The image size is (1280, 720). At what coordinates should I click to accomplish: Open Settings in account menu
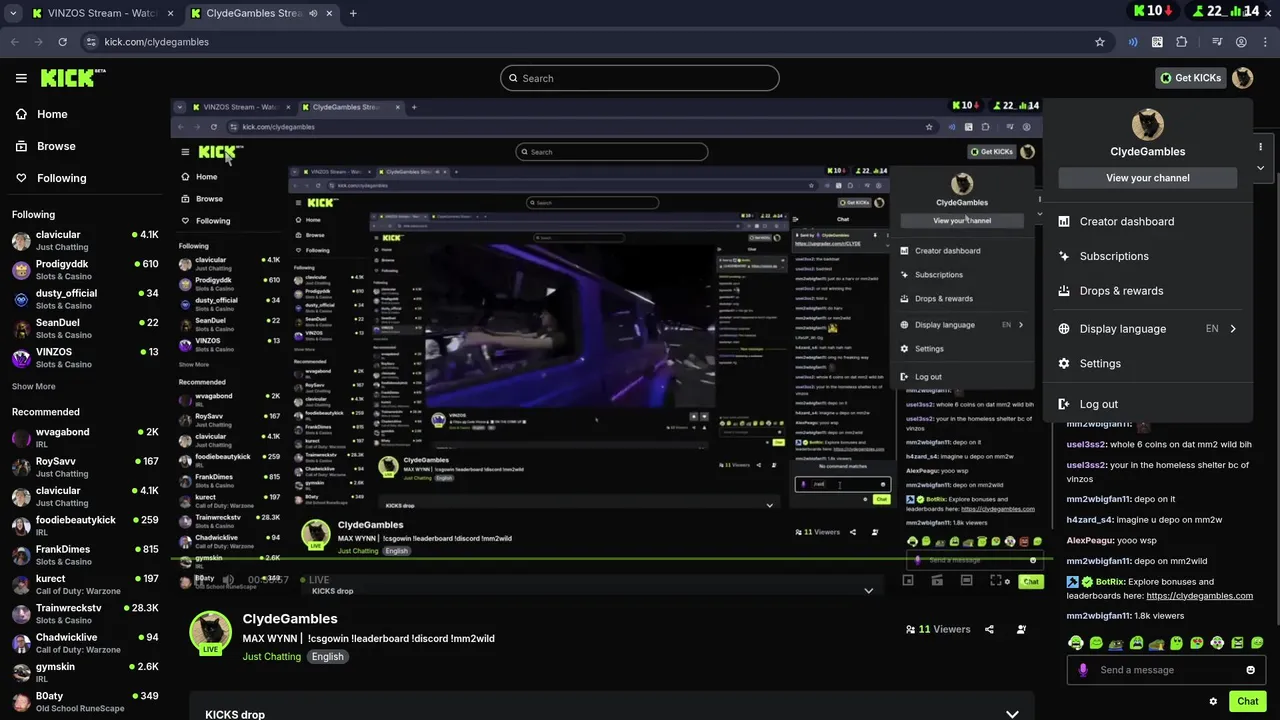click(x=1147, y=364)
